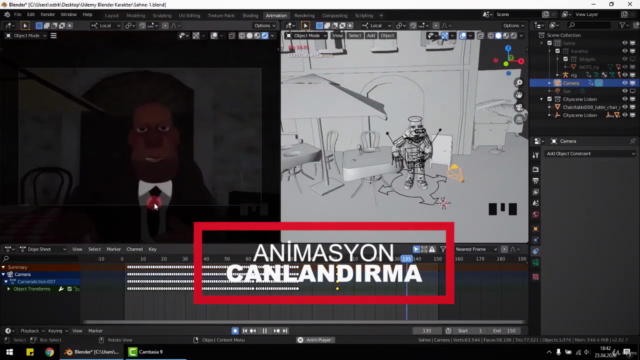The width and height of the screenshot is (640, 360).
Task: Toggle visibility eye of Sun in outliner
Action: tap(624, 91)
